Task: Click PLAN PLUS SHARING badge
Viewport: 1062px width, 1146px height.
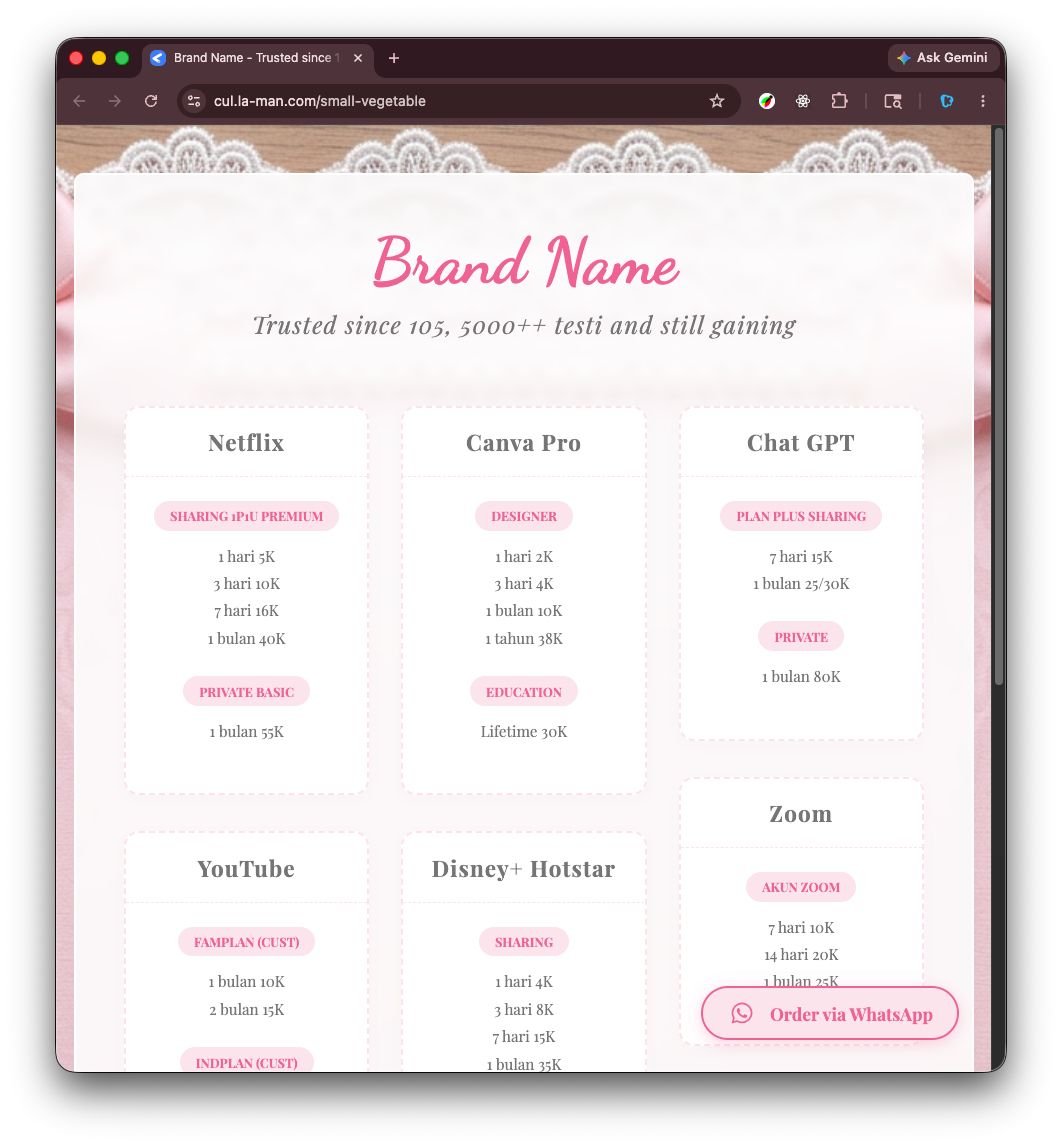Action: pos(800,516)
